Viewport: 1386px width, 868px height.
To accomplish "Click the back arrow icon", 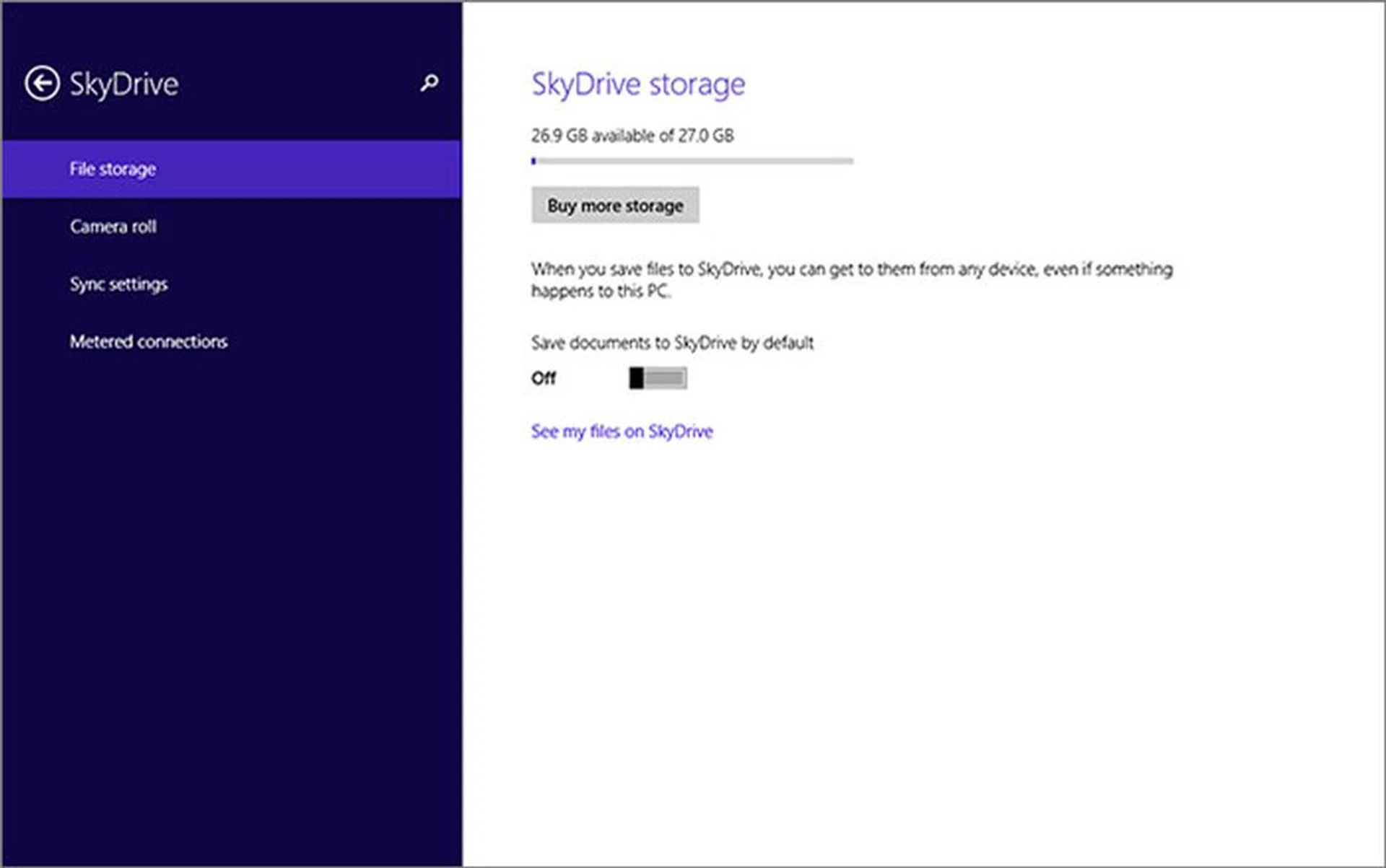I will (x=42, y=83).
